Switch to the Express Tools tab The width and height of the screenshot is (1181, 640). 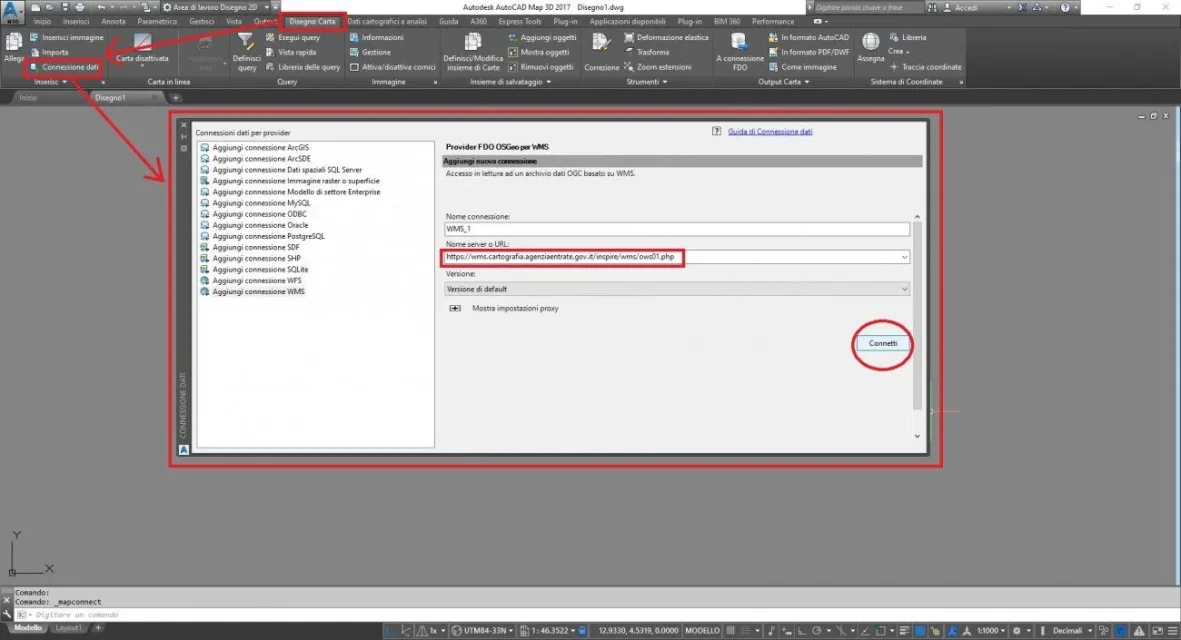pos(520,22)
